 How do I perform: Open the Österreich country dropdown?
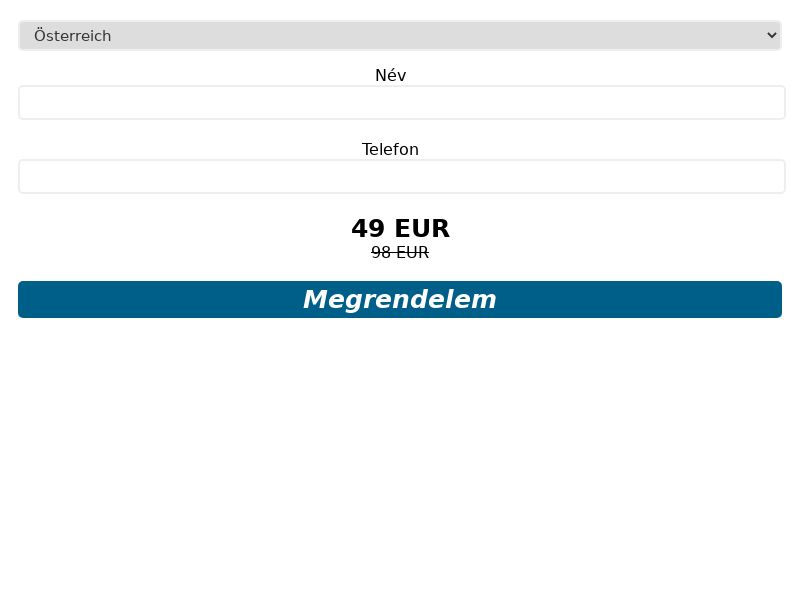click(399, 35)
